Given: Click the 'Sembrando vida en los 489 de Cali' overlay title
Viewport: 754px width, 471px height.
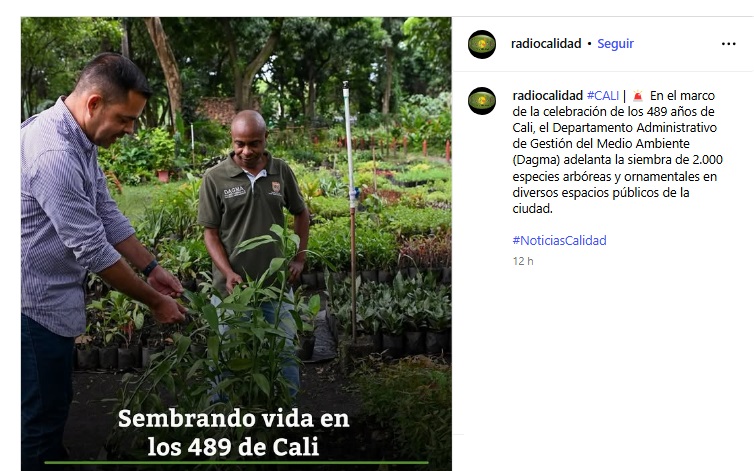Looking at the screenshot, I should click(x=234, y=433).
